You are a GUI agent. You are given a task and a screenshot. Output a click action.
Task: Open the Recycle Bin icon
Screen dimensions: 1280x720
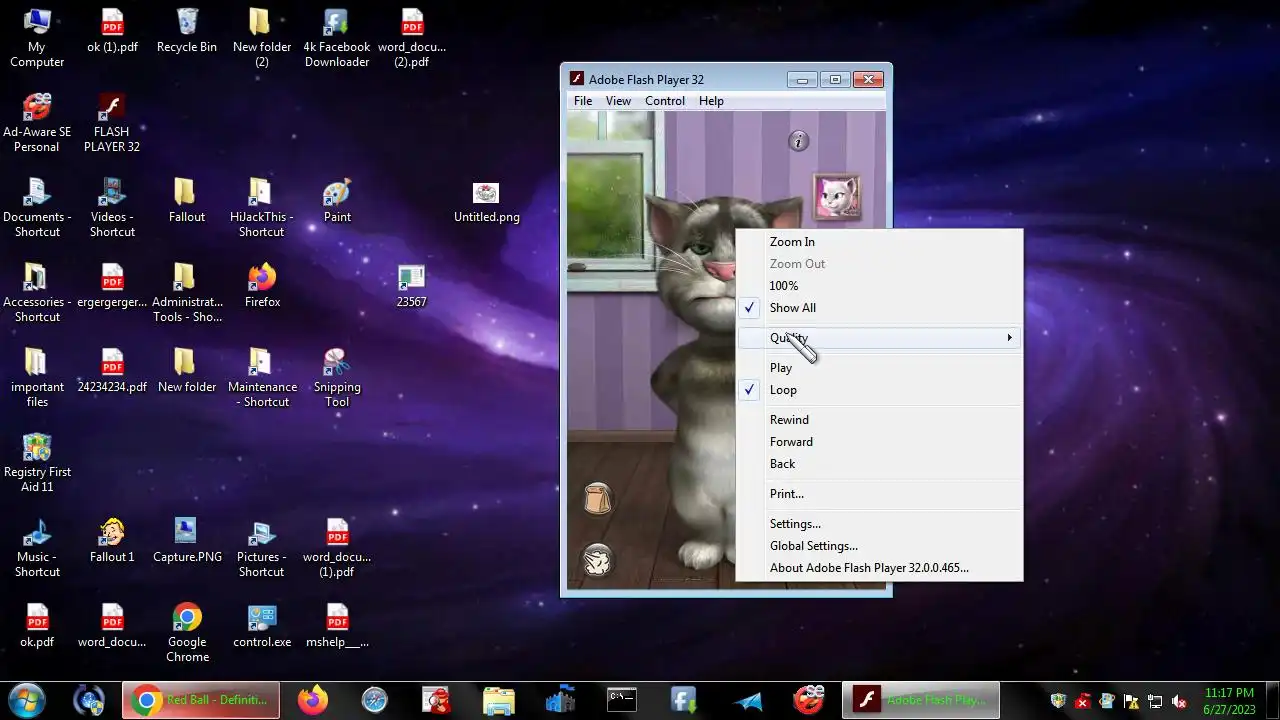point(187,32)
